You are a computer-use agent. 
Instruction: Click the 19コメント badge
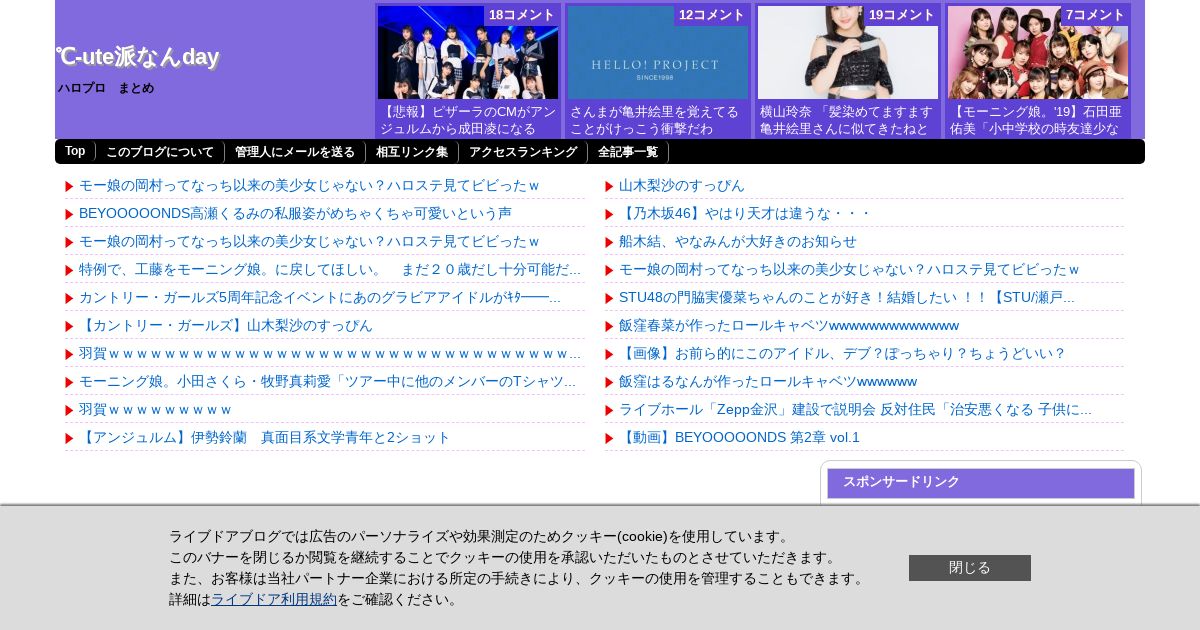pos(901,15)
